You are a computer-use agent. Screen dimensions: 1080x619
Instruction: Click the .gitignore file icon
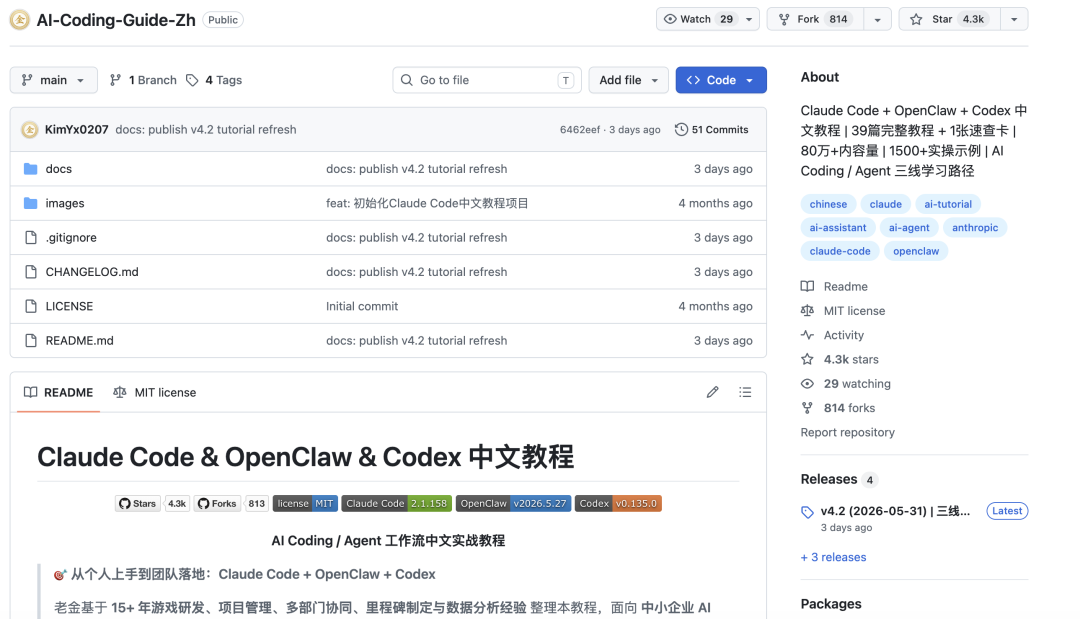coord(30,238)
